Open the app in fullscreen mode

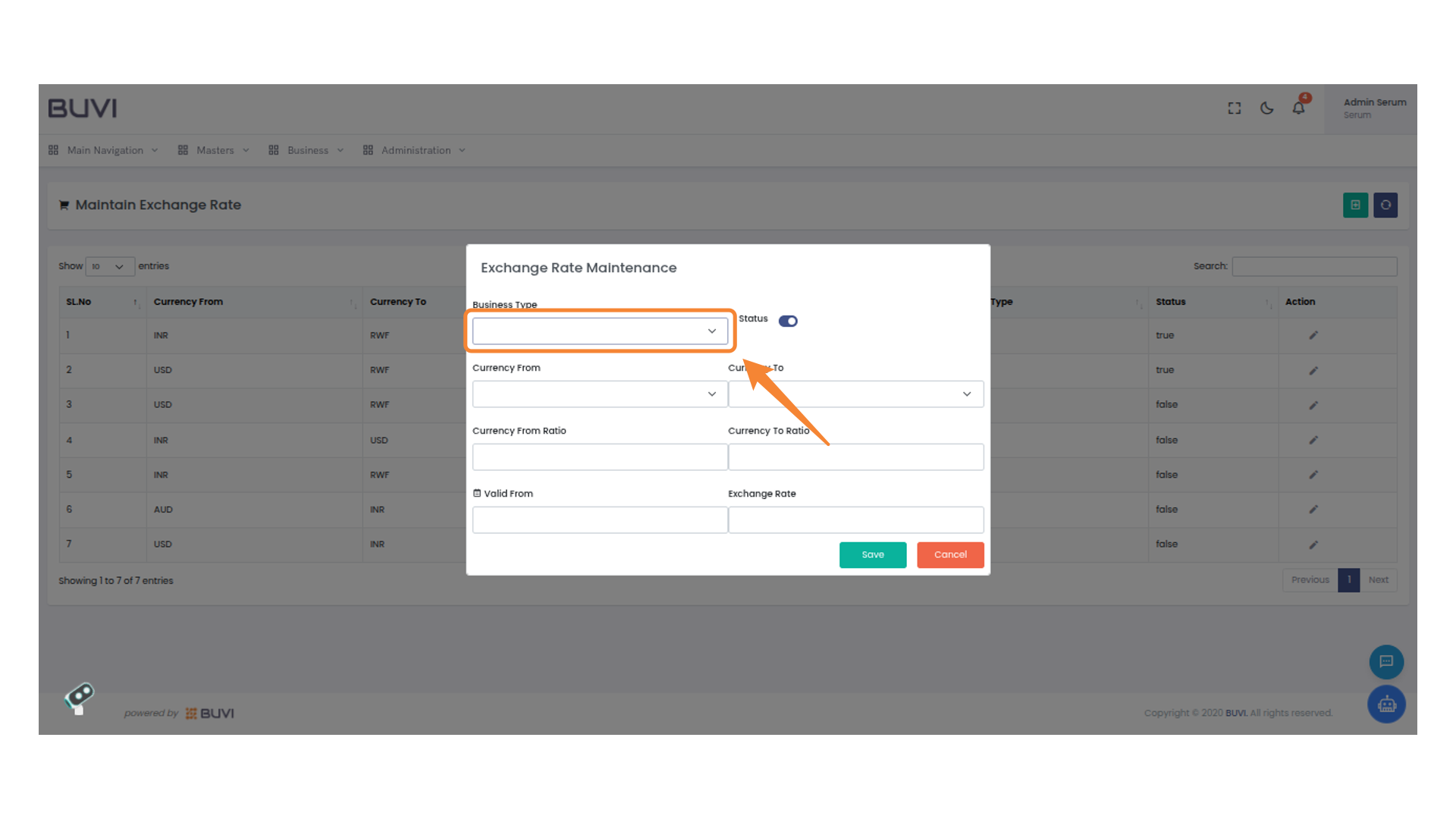(x=1234, y=108)
